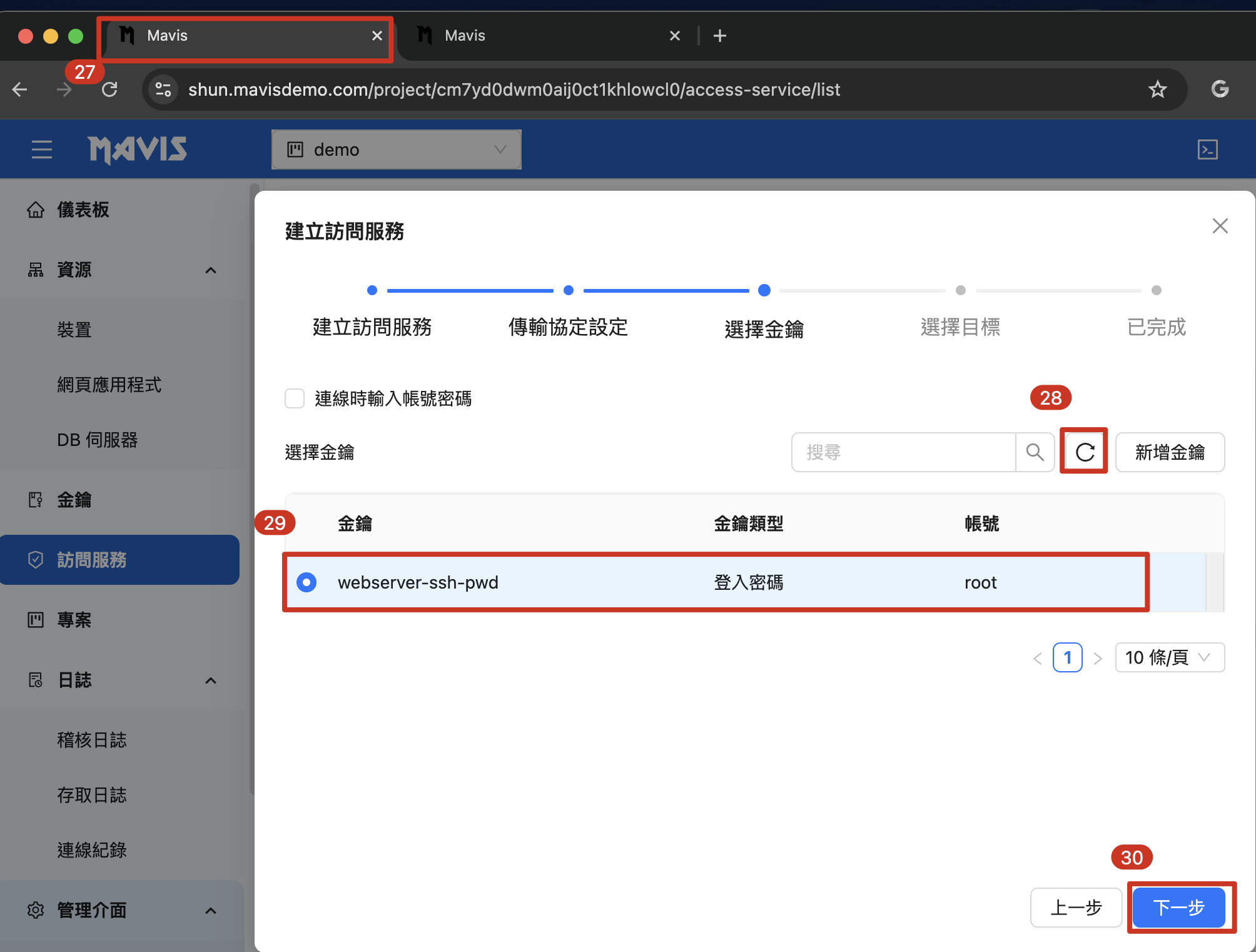The height and width of the screenshot is (952, 1256).
Task: Collapse the 日誌 sidebar section
Action: 211,681
